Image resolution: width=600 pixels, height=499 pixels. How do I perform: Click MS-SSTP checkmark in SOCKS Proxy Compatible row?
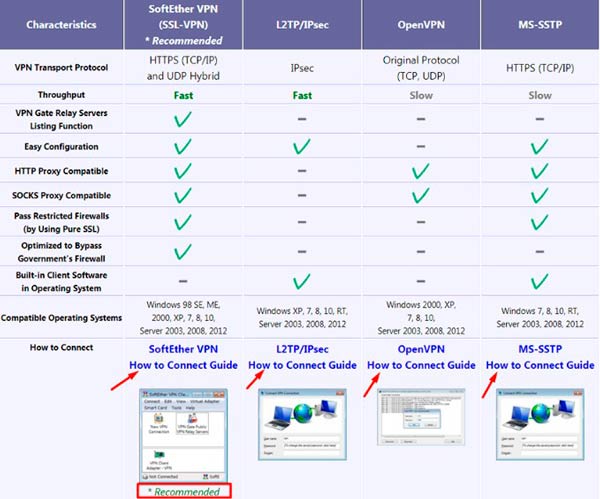click(540, 196)
